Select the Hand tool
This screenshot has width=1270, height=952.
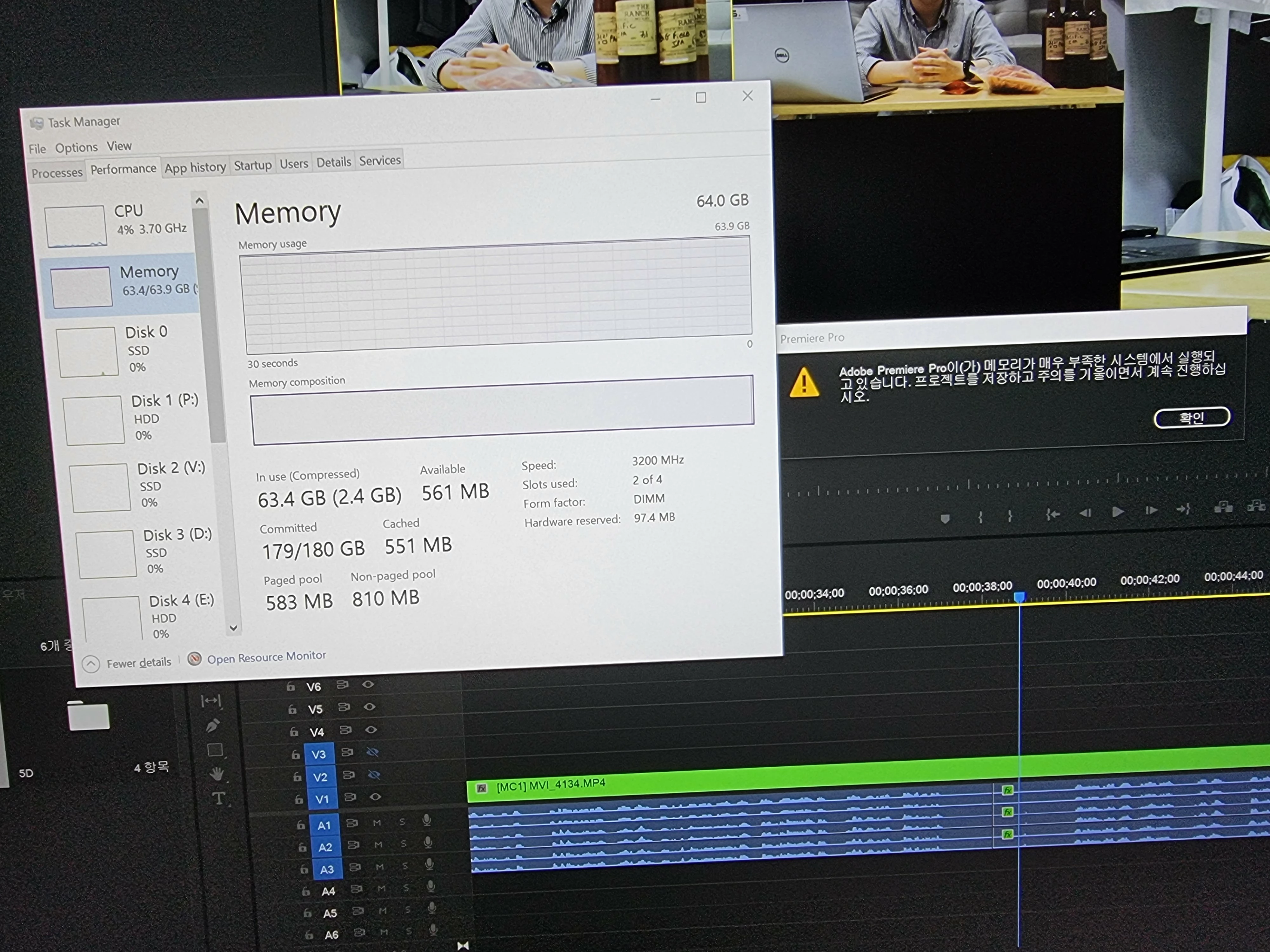[x=217, y=774]
